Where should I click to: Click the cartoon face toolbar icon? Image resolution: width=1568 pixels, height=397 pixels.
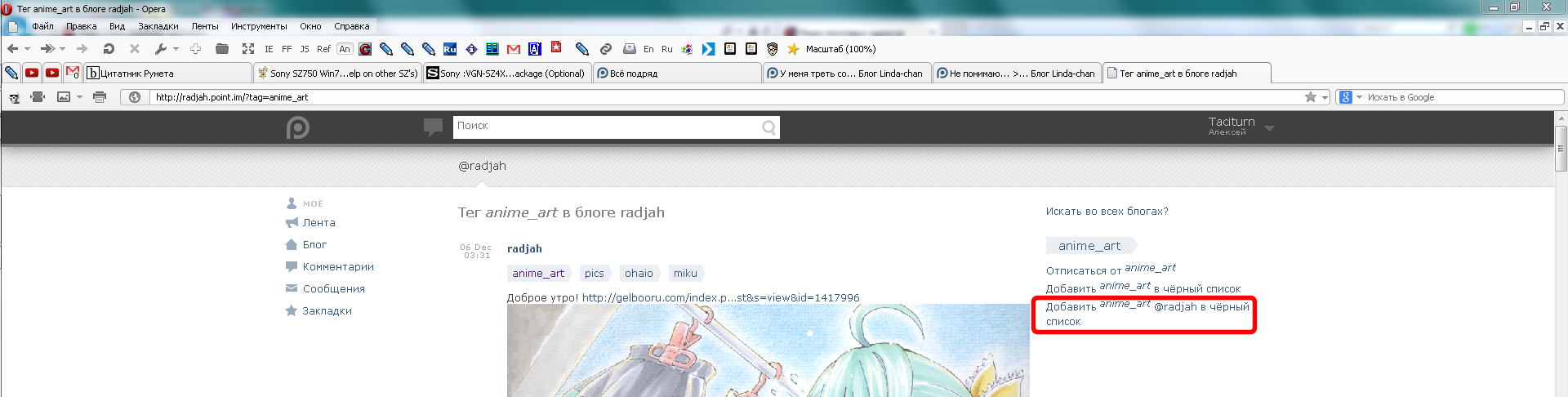[773, 49]
